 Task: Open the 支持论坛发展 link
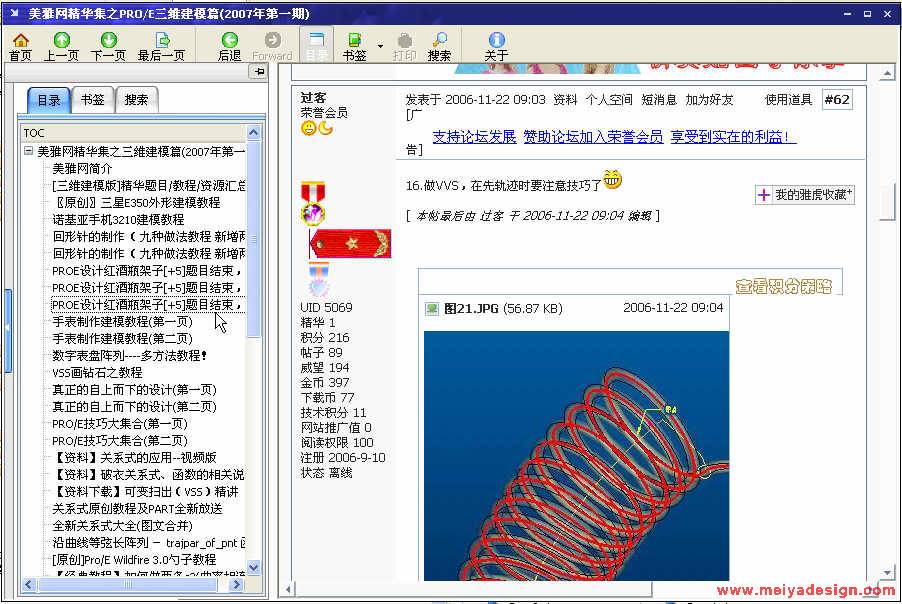474,137
